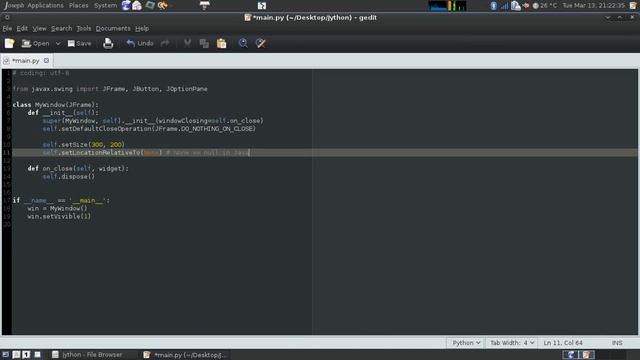Open the Applications panel menu

(x=45, y=5)
